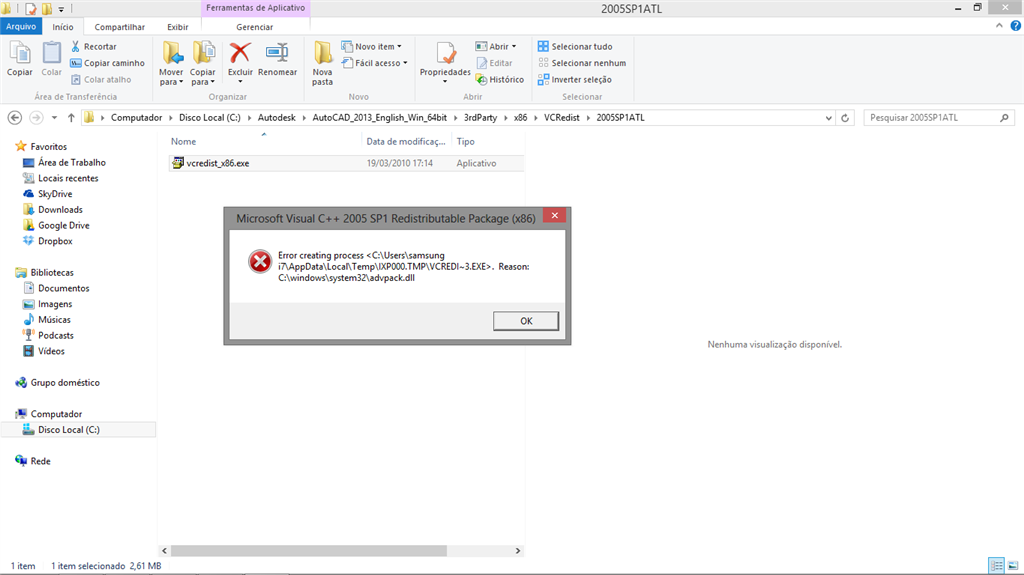This screenshot has width=1024, height=575.
Task: Click the Histórico ribbon item
Action: (x=500, y=79)
